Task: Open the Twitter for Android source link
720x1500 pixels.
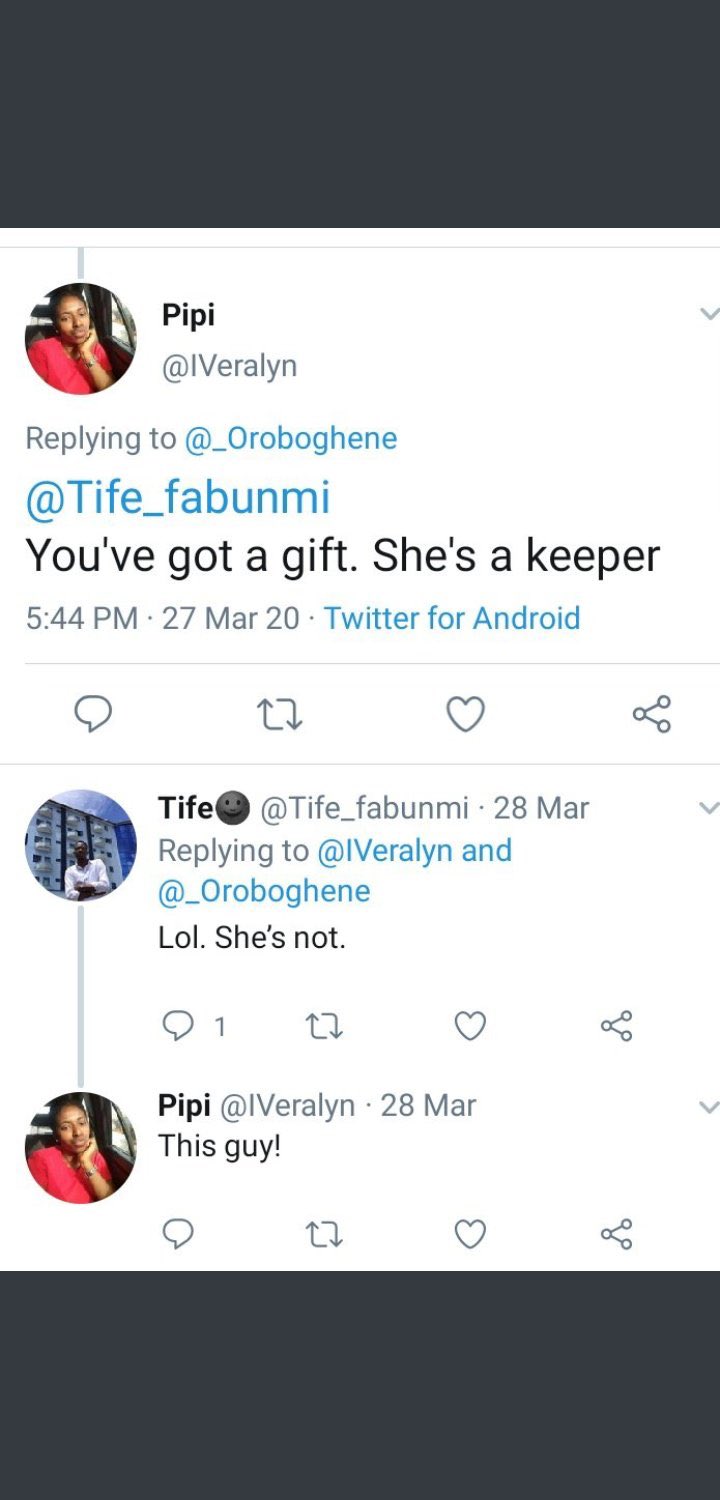Action: tap(452, 618)
